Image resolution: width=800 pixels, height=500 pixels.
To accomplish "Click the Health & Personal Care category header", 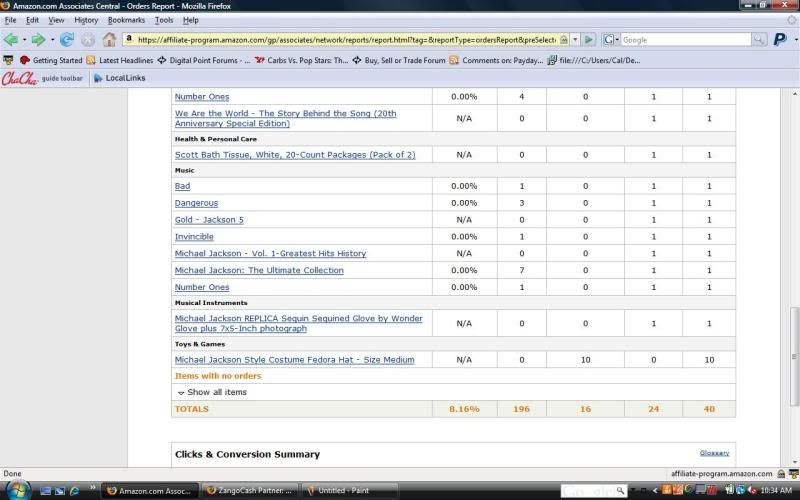I will click(x=215, y=139).
